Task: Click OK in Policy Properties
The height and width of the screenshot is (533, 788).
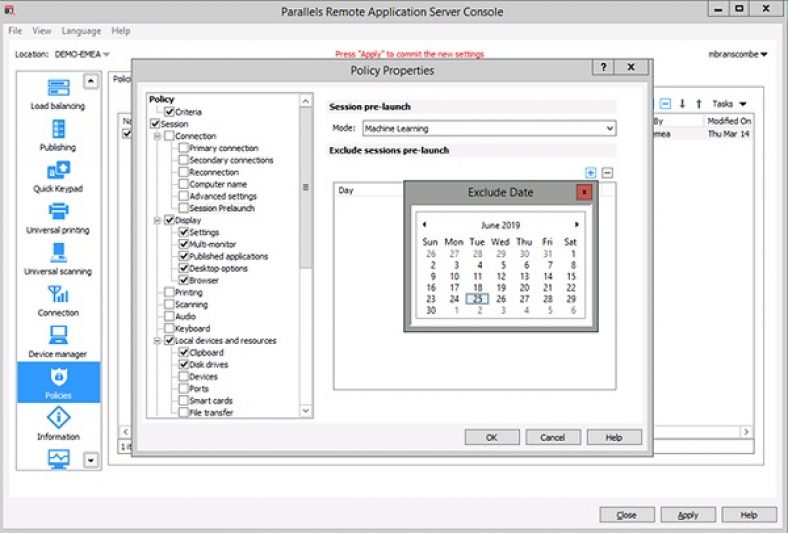Action: click(x=492, y=438)
